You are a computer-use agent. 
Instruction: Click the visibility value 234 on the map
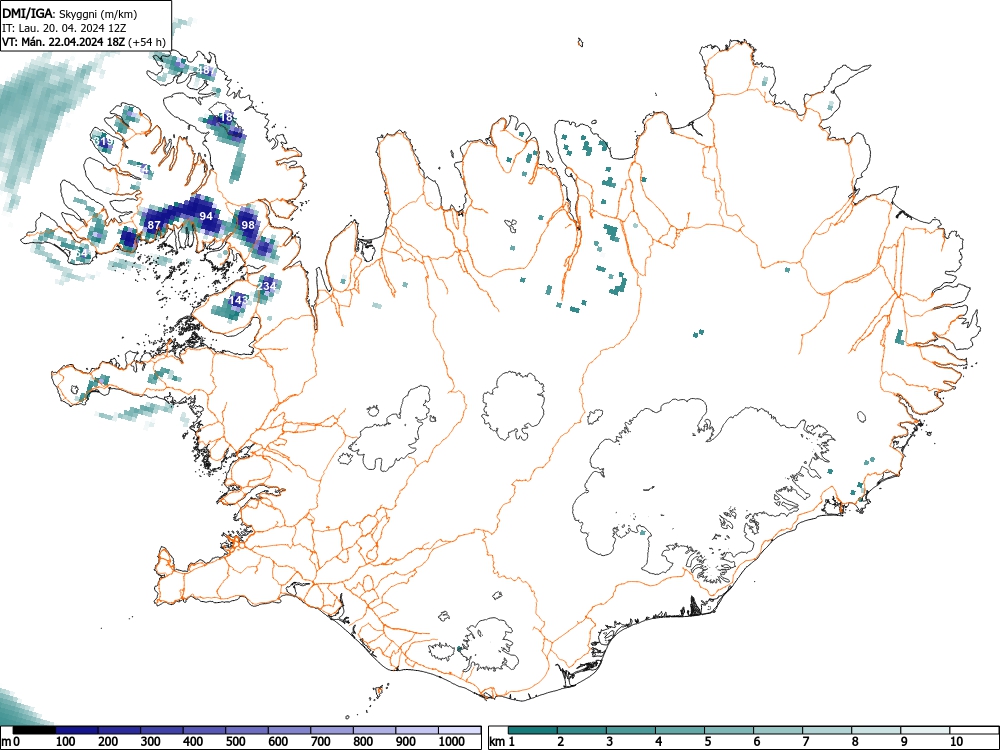point(267,286)
